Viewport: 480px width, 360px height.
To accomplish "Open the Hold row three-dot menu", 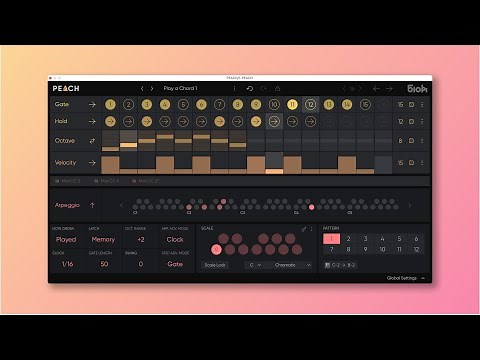I will tap(422, 121).
